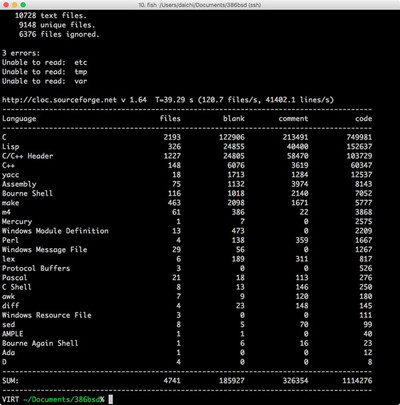Click the yellow minimize window button

tap(14, 5)
